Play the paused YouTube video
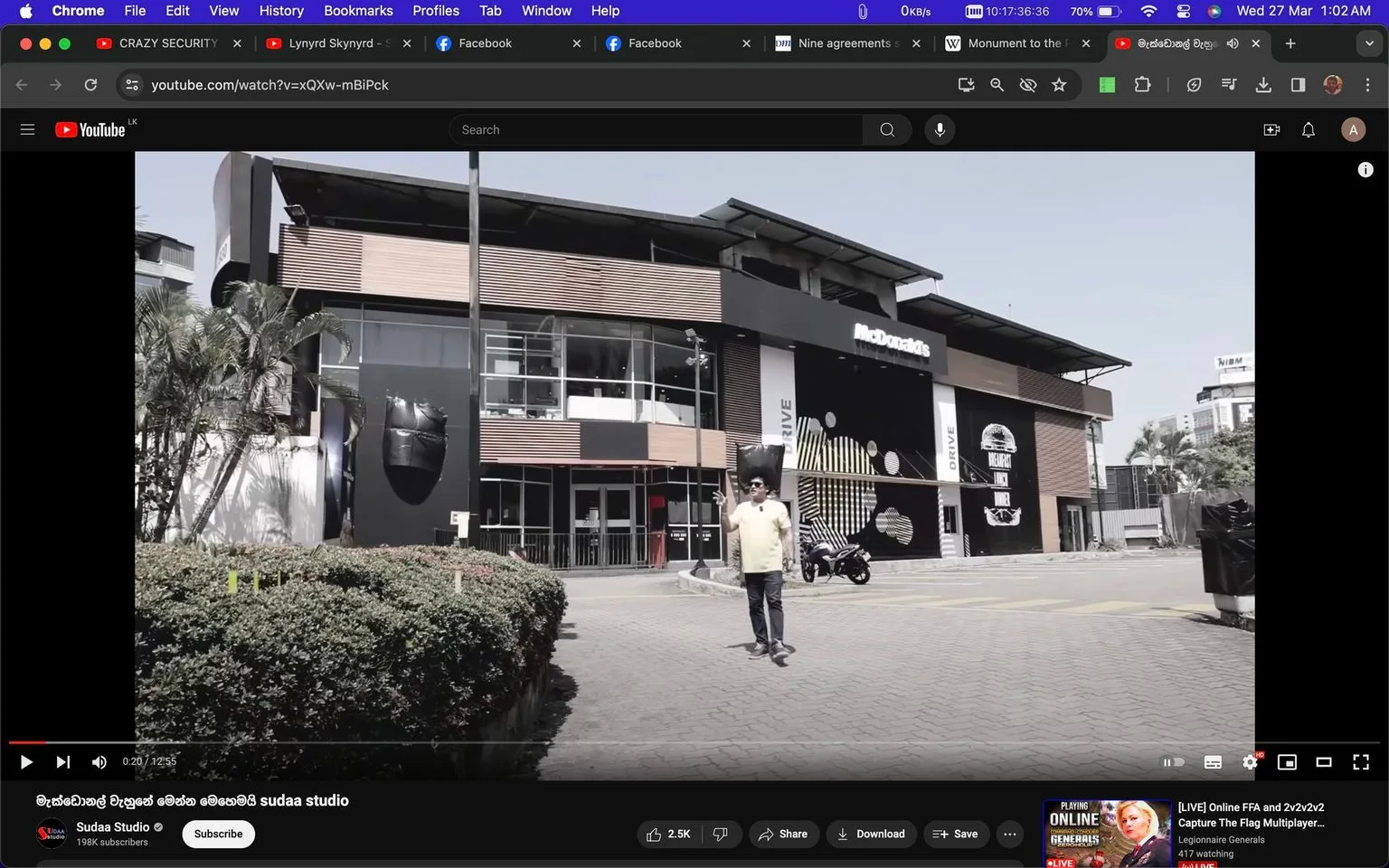Screen dimensions: 1389x868 [26, 762]
